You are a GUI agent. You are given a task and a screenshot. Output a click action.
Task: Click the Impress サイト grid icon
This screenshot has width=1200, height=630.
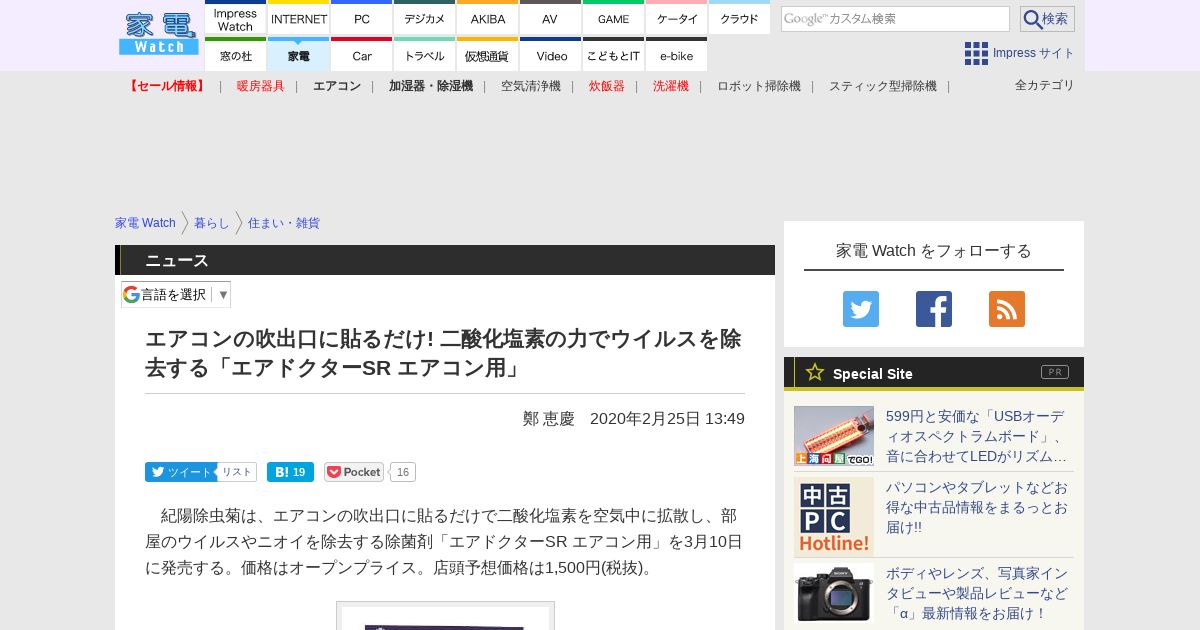976,53
